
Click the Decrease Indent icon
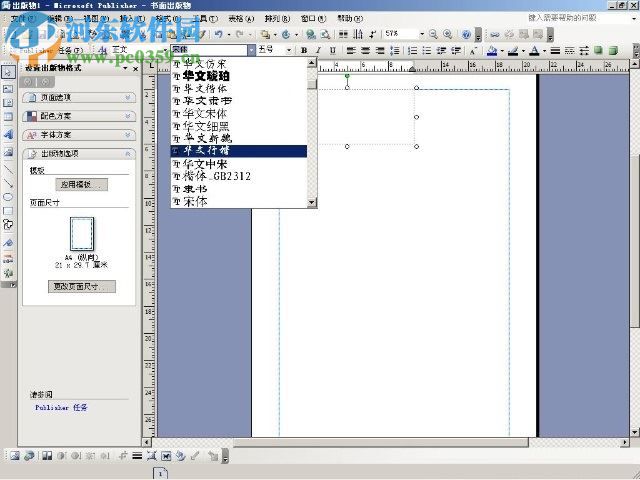(x=441, y=51)
